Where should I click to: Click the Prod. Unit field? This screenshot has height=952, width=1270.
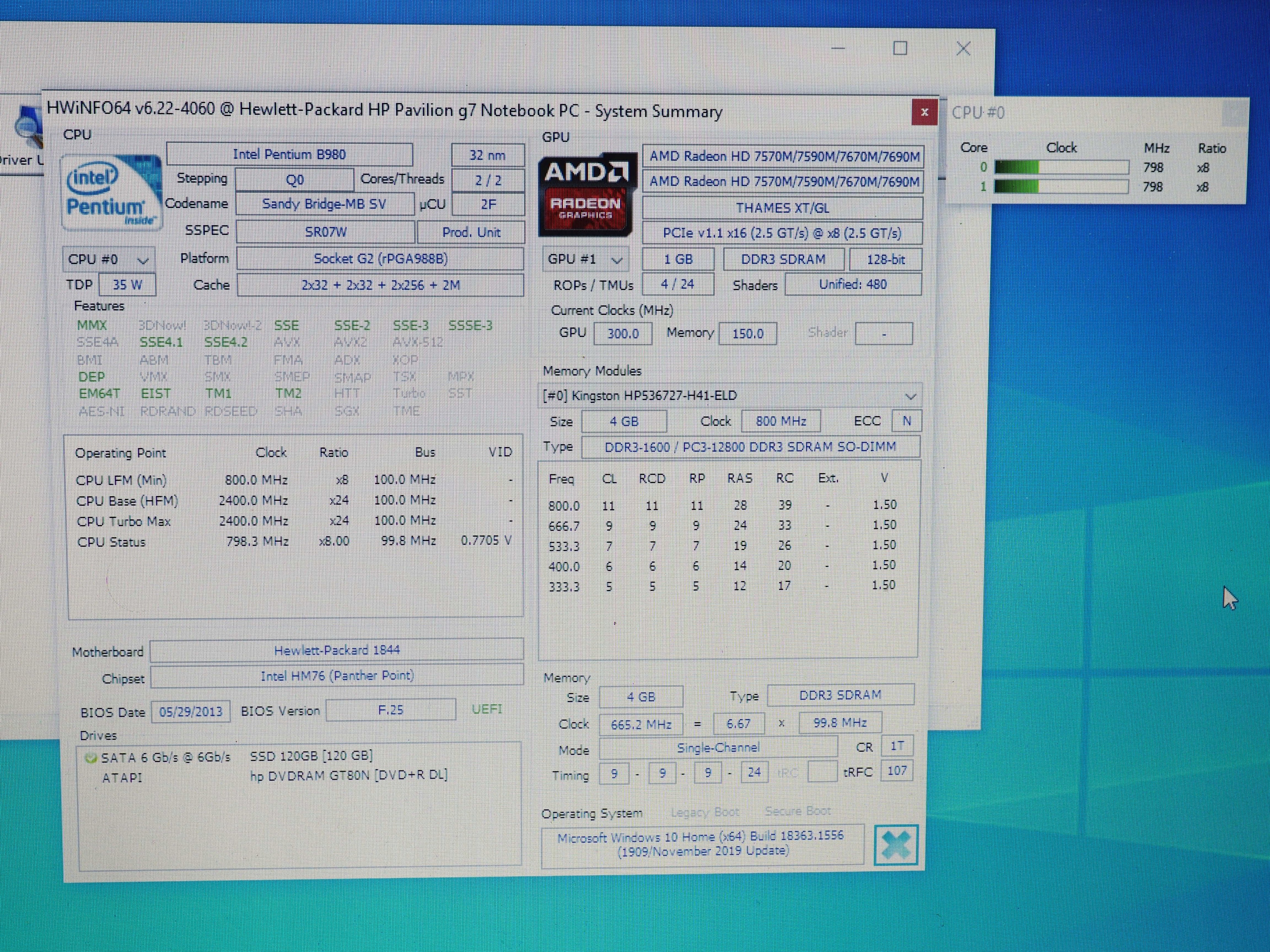click(x=471, y=233)
